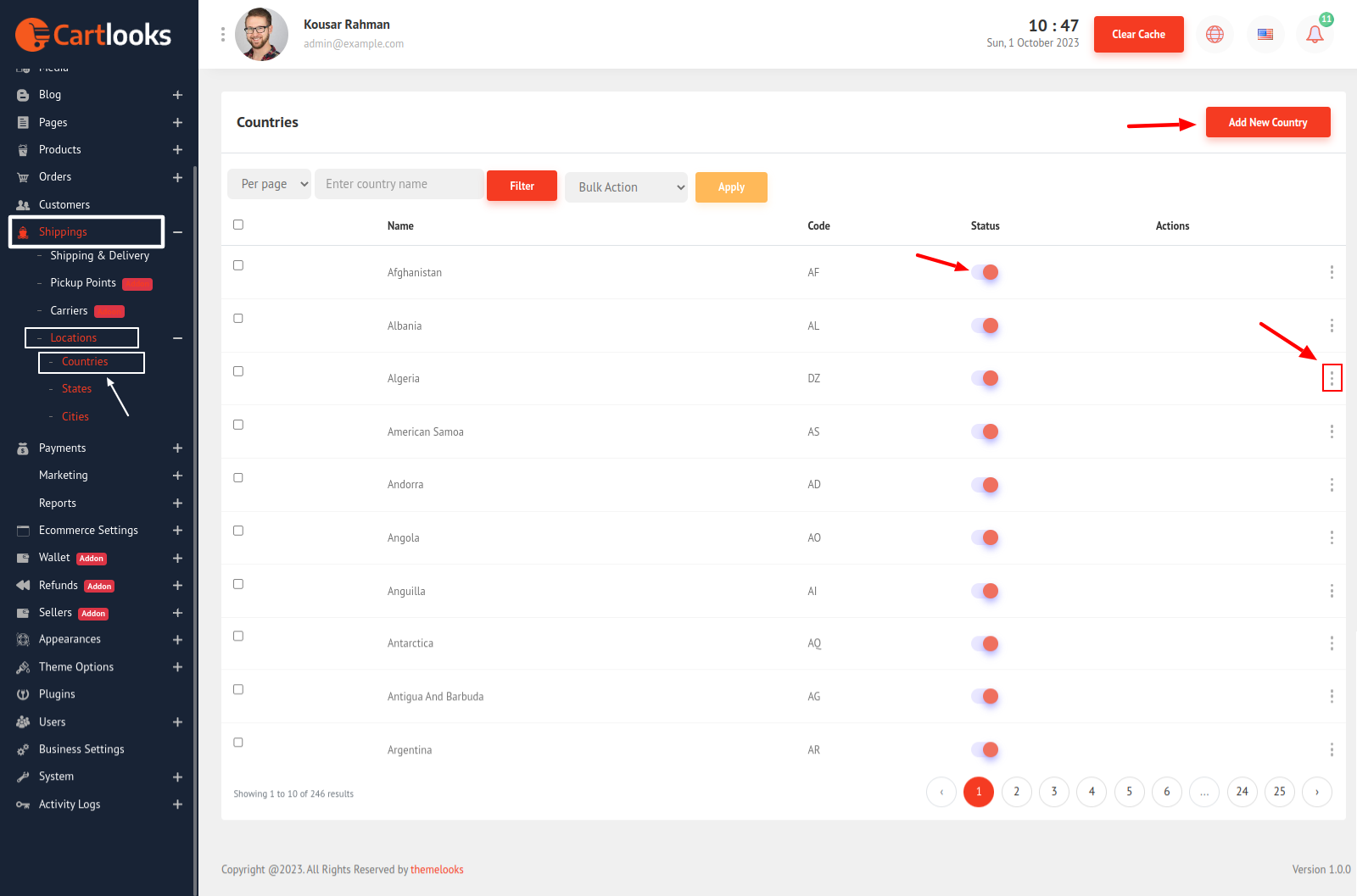This screenshot has width=1357, height=896.
Task: Check the Albania row checkbox
Action: (x=238, y=319)
